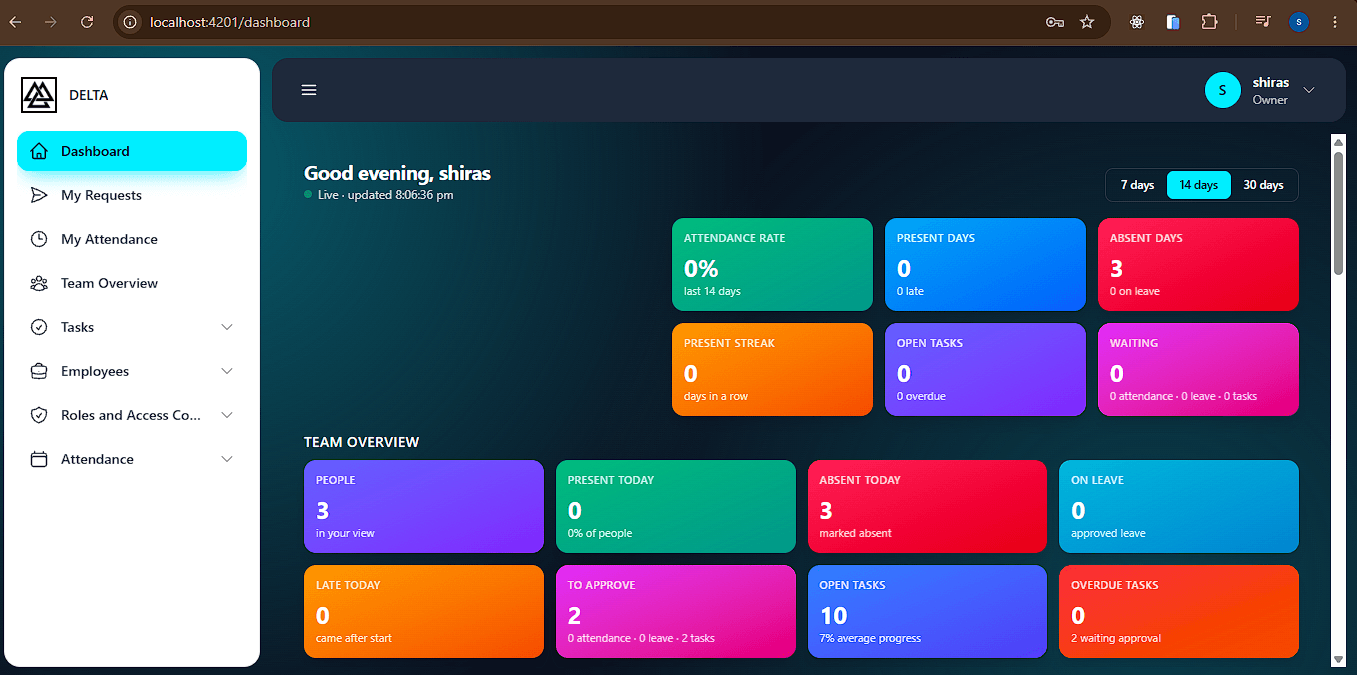This screenshot has height=675, width=1357.
Task: Click the clock icon beside My Attendance
Action: pyautogui.click(x=39, y=239)
